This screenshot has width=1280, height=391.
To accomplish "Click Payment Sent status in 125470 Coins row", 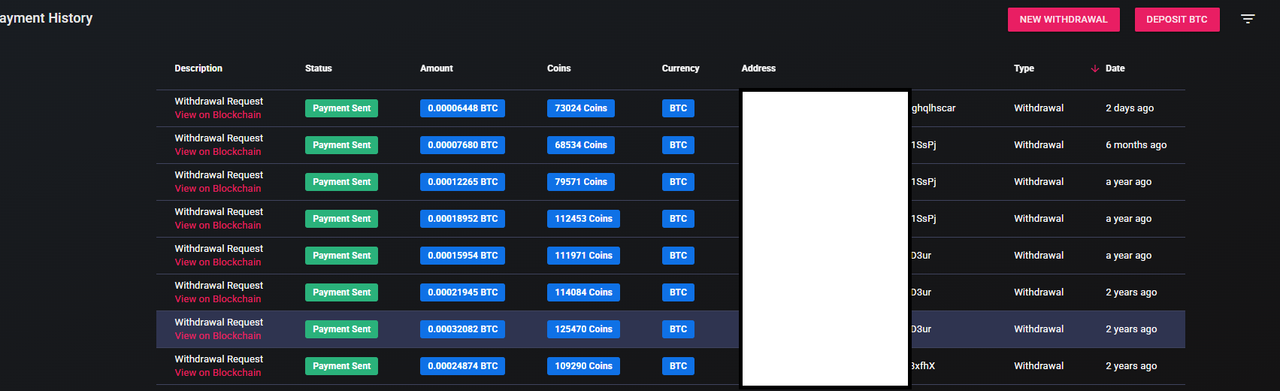I will [x=341, y=329].
